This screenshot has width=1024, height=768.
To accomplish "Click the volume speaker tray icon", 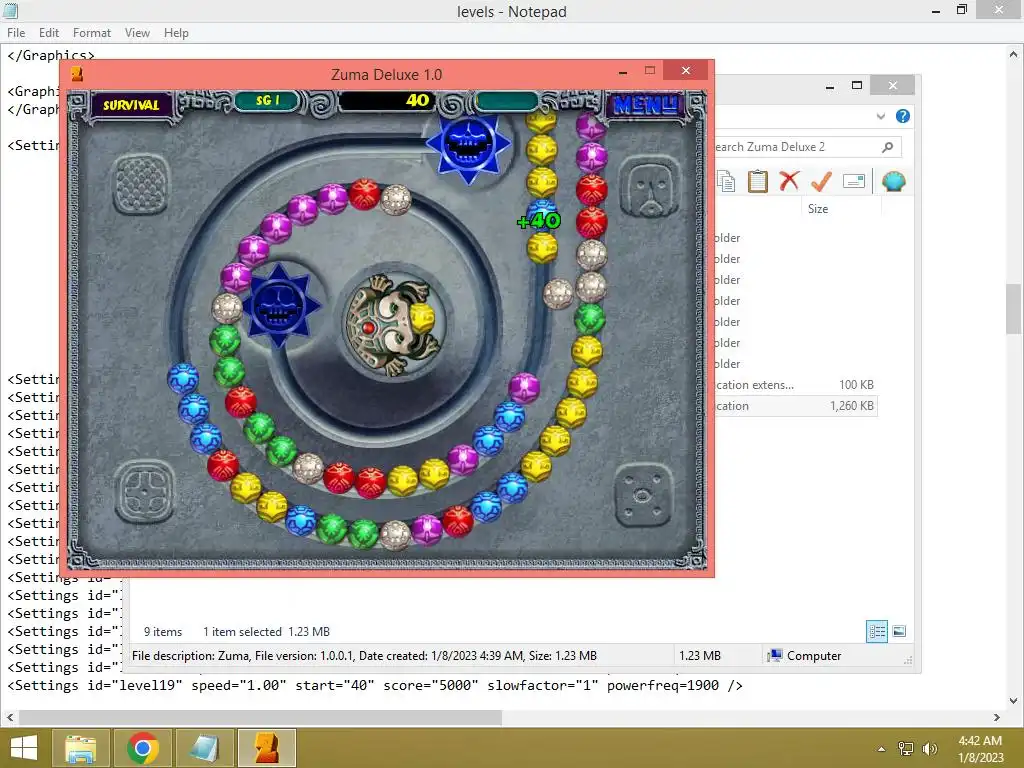I will 929,748.
